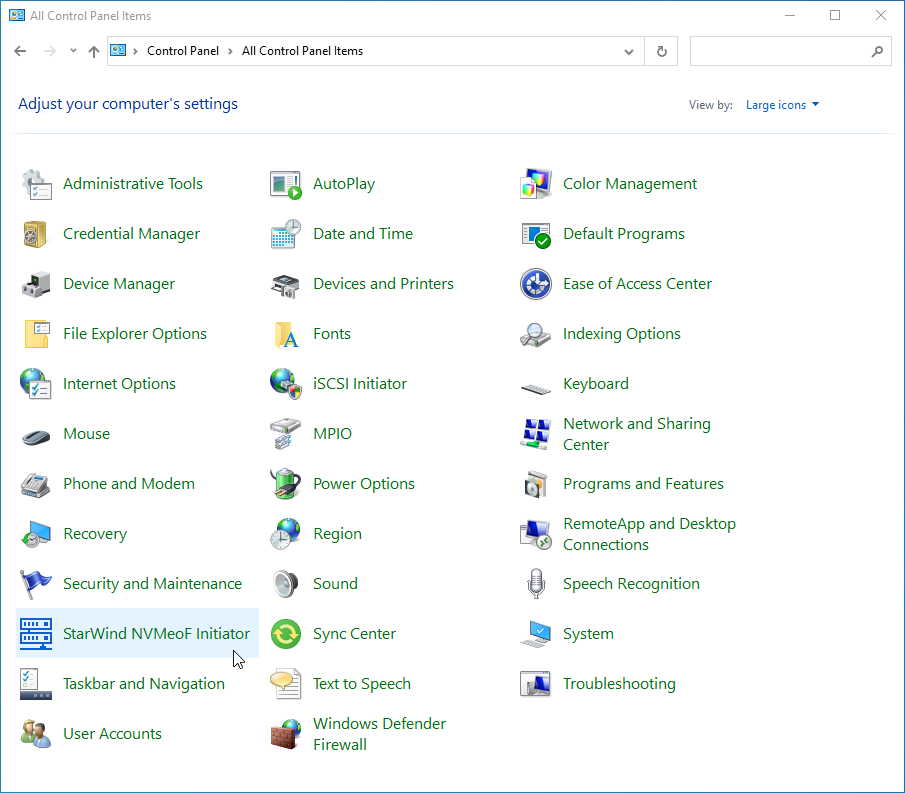Open the MPIO icon
This screenshot has width=905, height=793.
tap(286, 434)
